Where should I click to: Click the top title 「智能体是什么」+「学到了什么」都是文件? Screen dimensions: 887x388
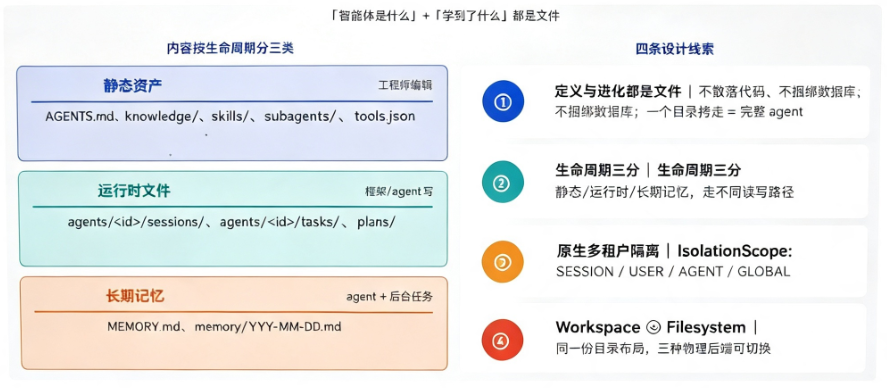pyautogui.click(x=445, y=16)
